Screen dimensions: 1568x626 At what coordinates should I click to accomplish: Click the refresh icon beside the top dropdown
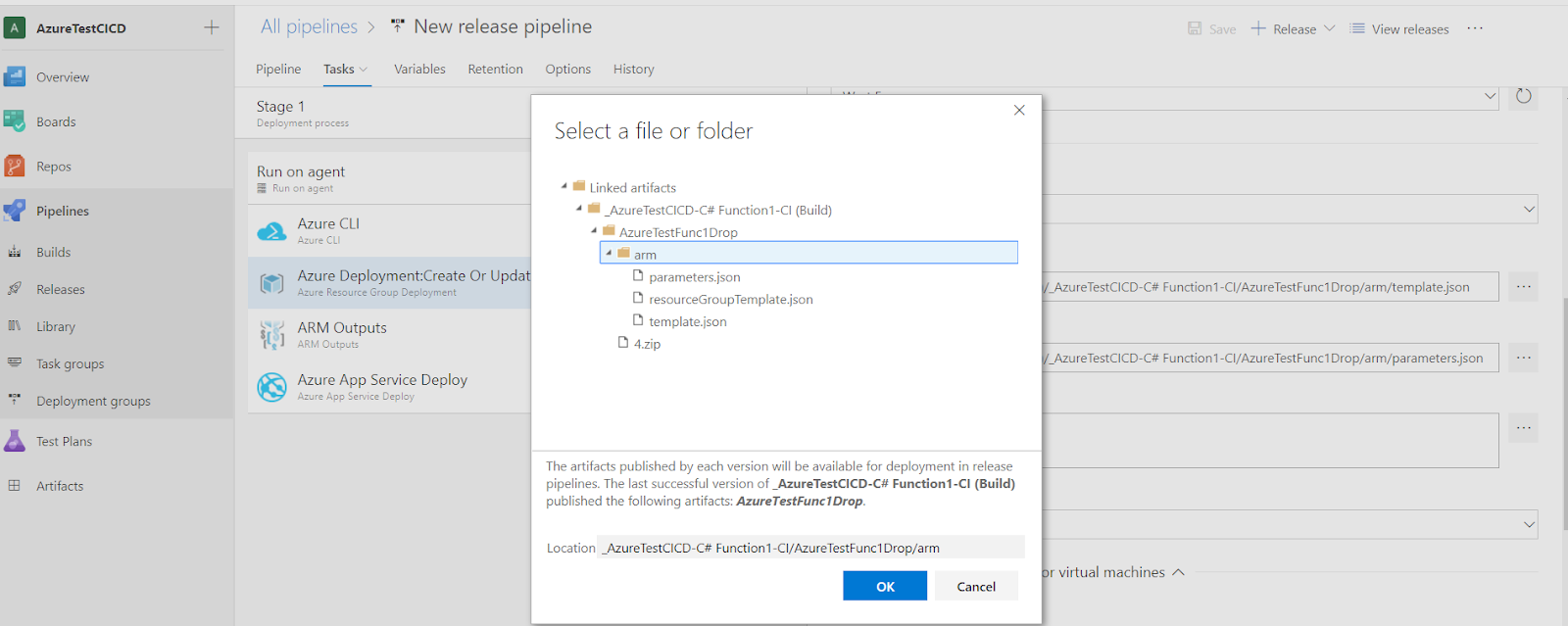tap(1523, 96)
